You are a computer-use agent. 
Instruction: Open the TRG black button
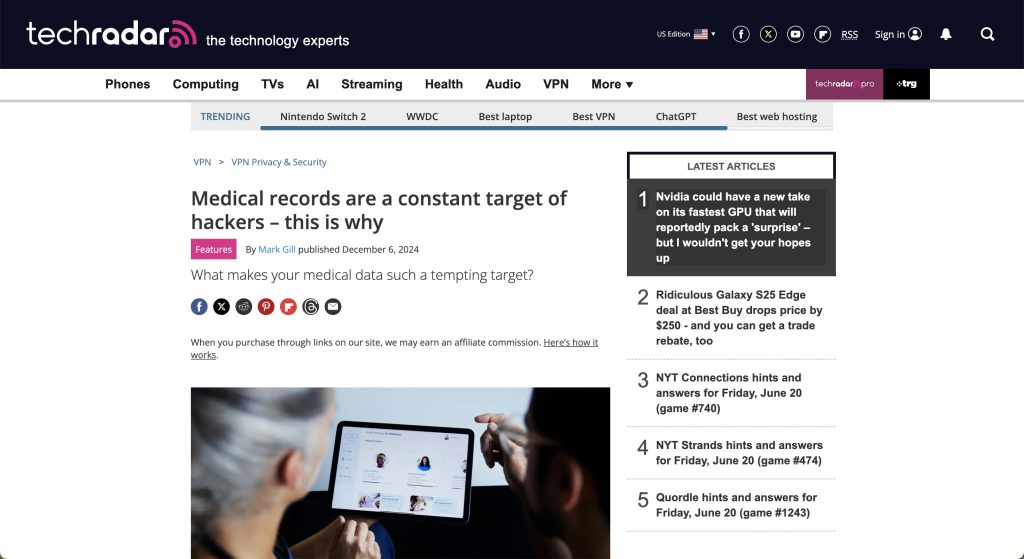pyautogui.click(x=906, y=84)
